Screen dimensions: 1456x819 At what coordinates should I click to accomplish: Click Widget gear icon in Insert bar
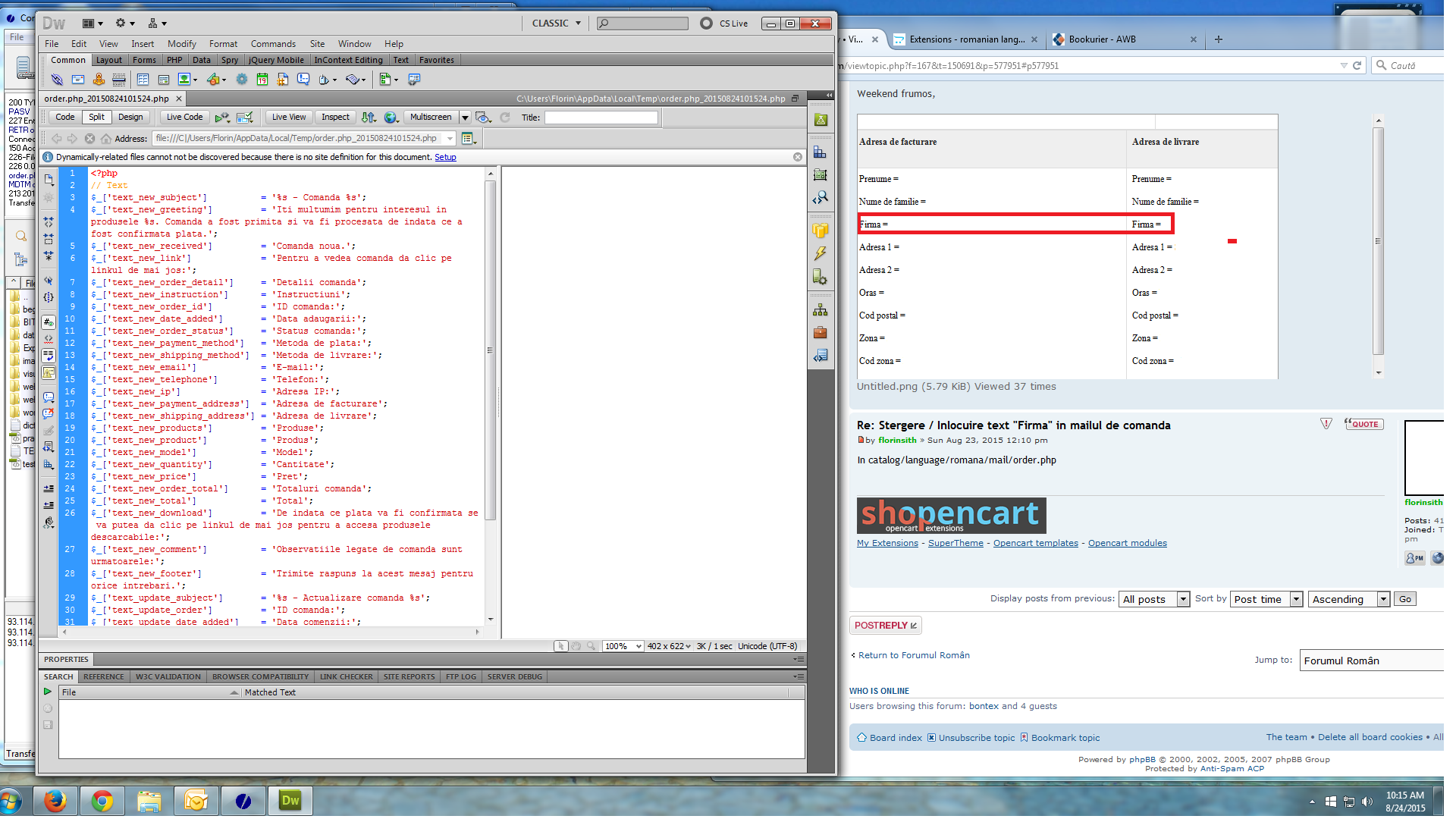(x=241, y=80)
